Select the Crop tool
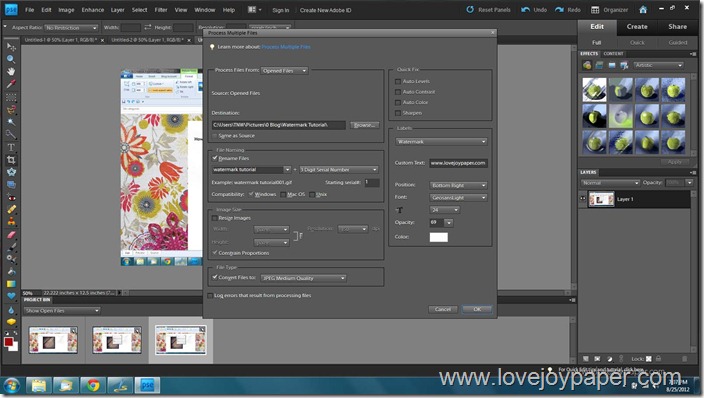 click(11, 160)
